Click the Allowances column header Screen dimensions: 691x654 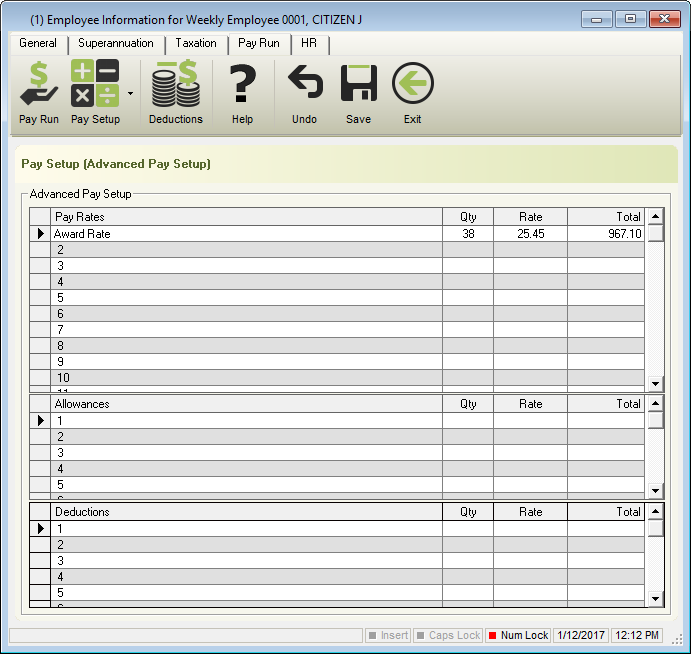pos(247,404)
